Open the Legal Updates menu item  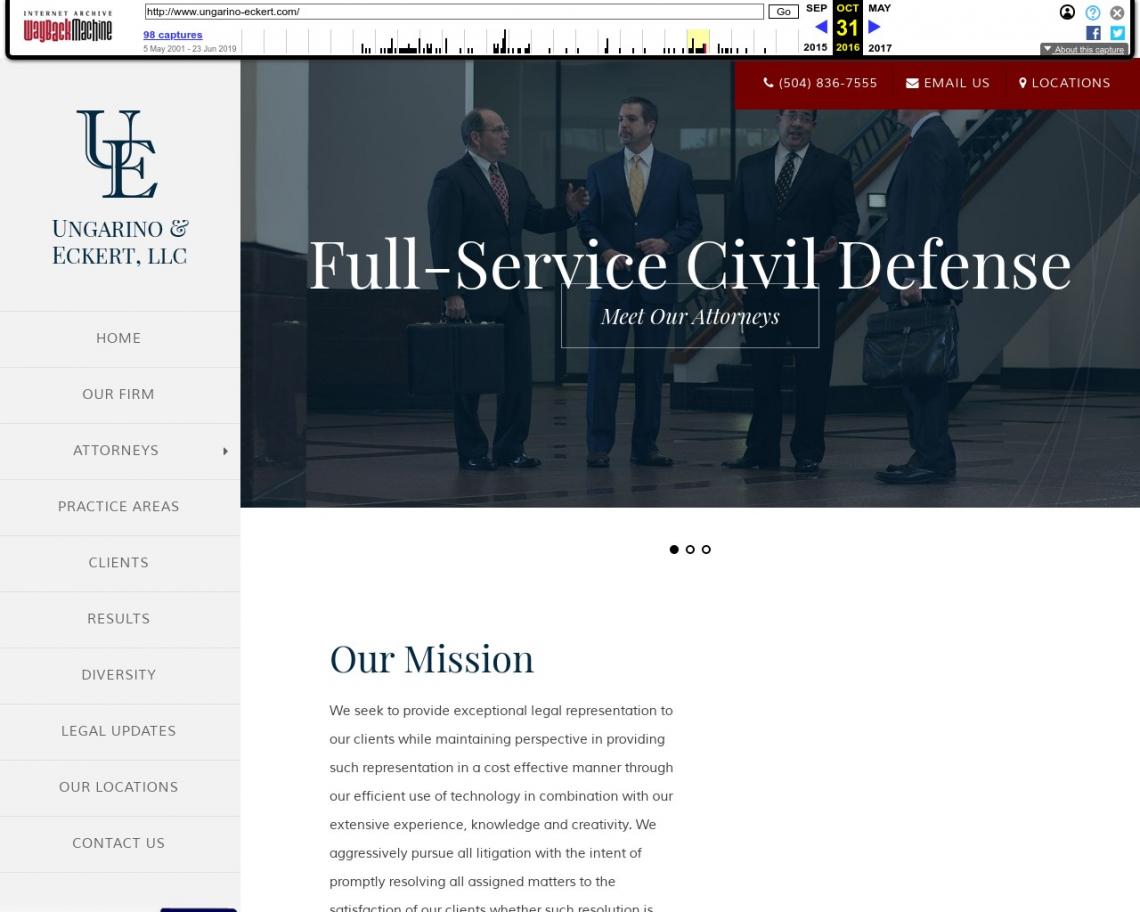pyautogui.click(x=119, y=730)
